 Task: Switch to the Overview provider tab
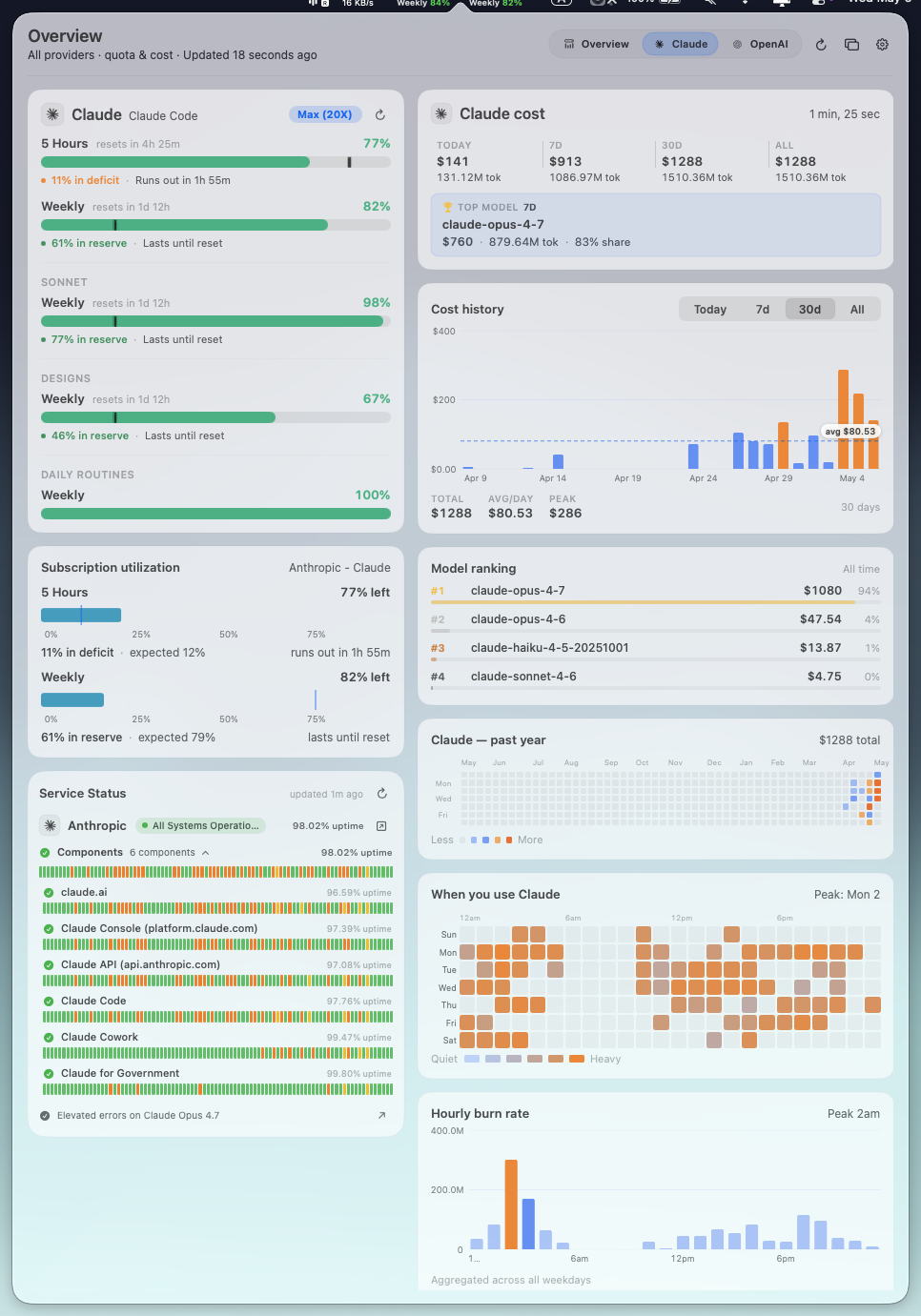pyautogui.click(x=596, y=44)
